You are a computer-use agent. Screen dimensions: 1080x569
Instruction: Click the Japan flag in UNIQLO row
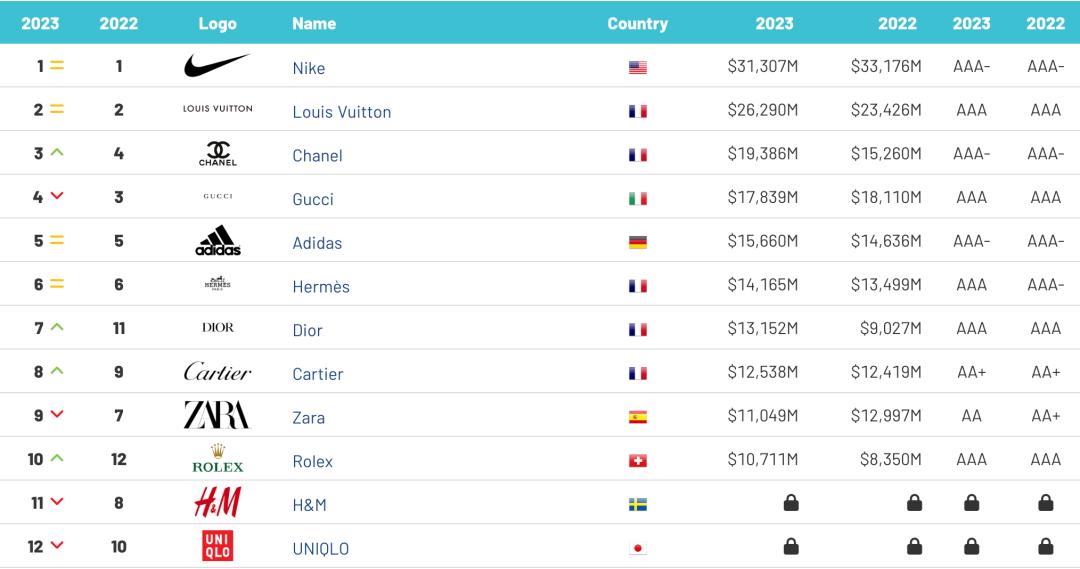[637, 548]
